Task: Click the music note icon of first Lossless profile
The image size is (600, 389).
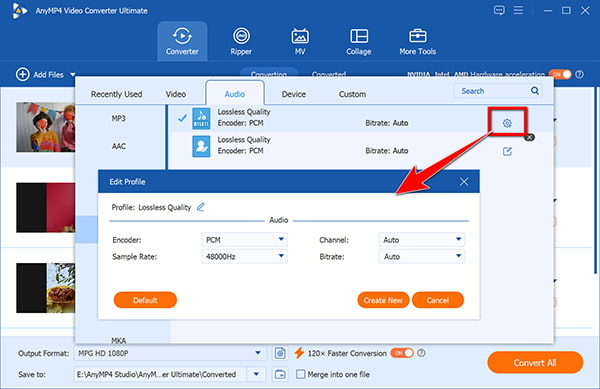Action: (x=201, y=119)
